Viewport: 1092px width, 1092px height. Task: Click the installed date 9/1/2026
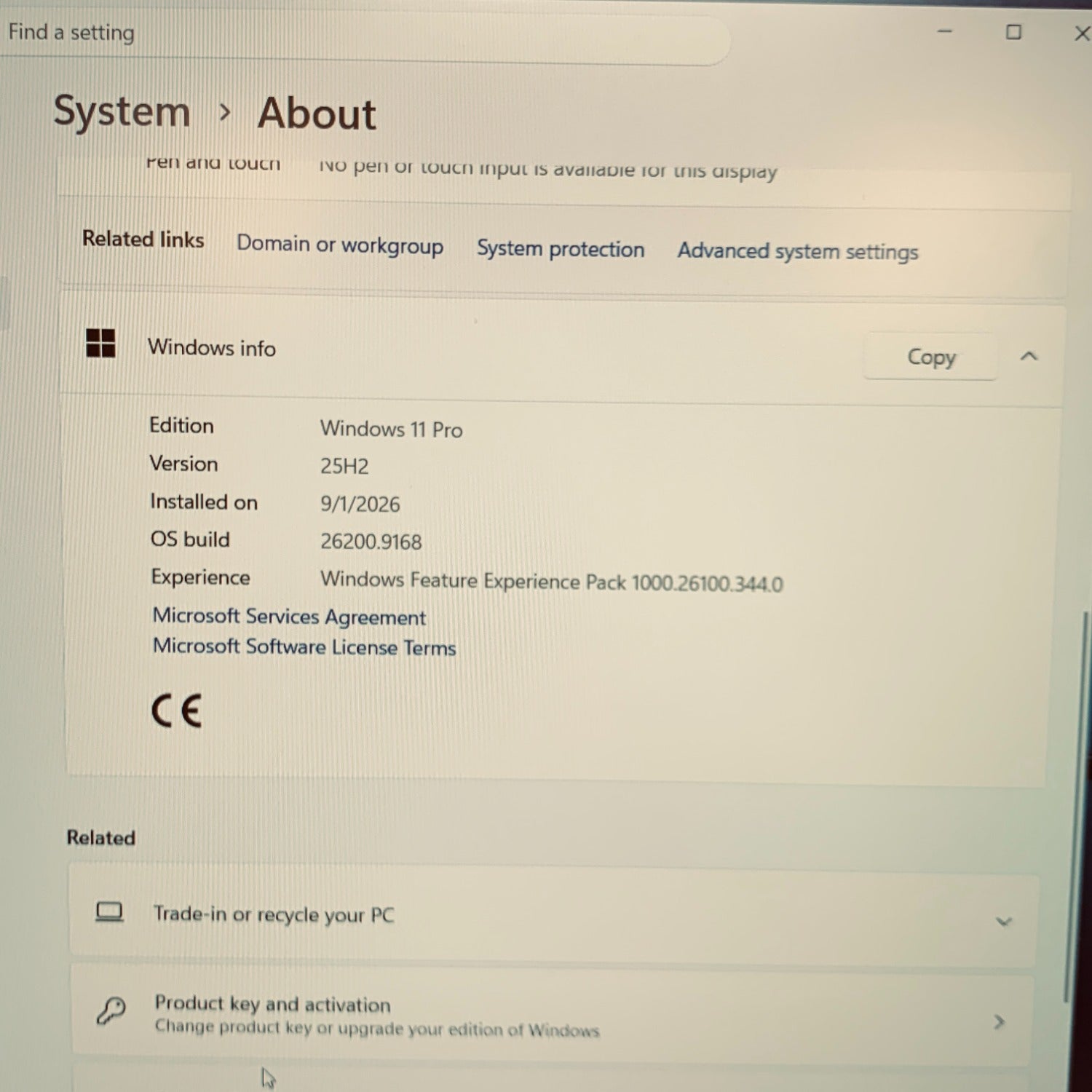360,504
